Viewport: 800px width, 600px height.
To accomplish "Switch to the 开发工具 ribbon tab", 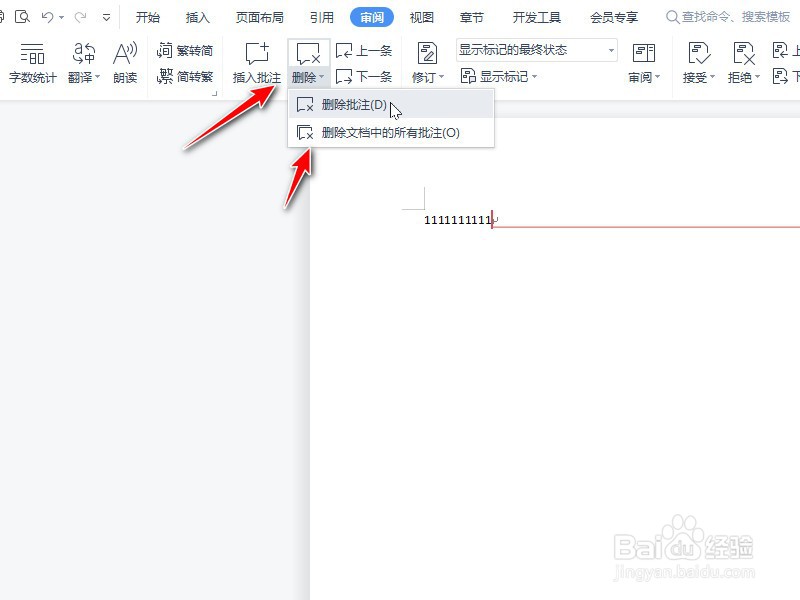I will tap(537, 16).
